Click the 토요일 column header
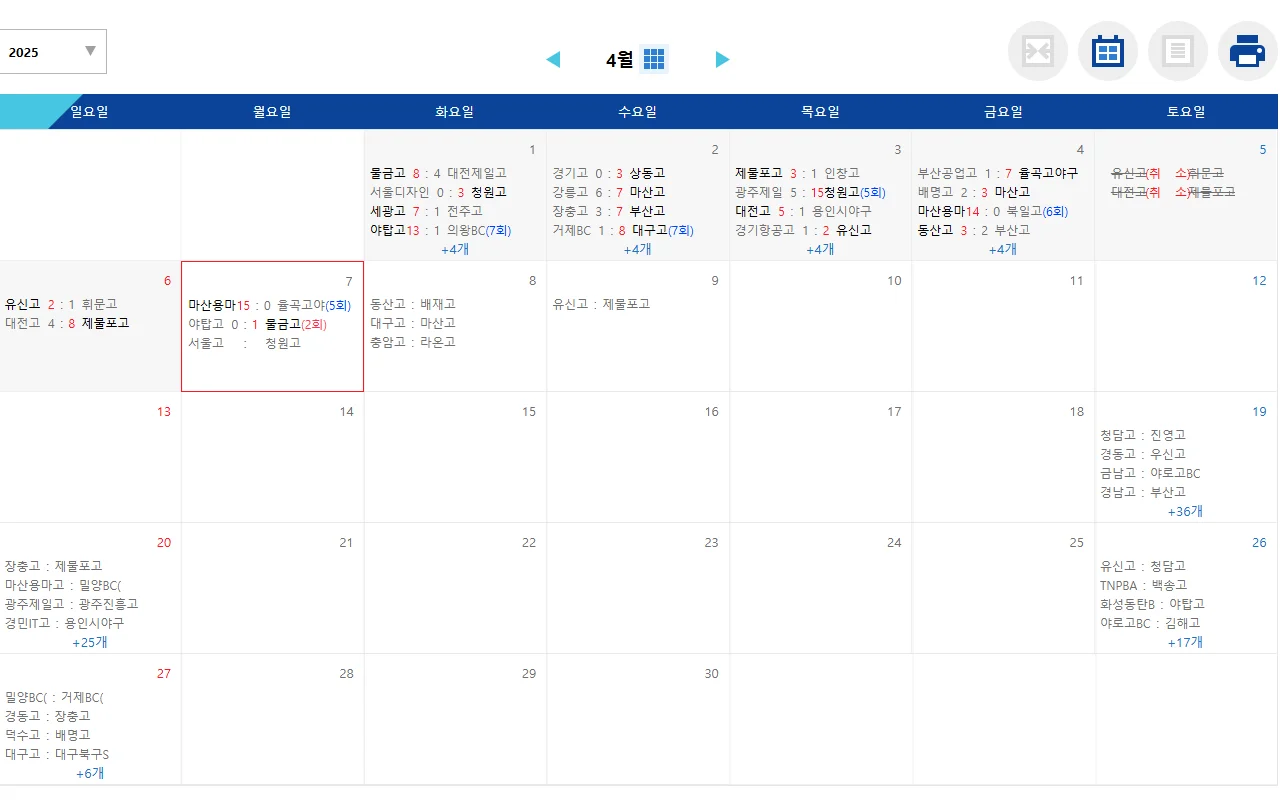Viewport: 1280px width, 800px height. pos(1186,111)
